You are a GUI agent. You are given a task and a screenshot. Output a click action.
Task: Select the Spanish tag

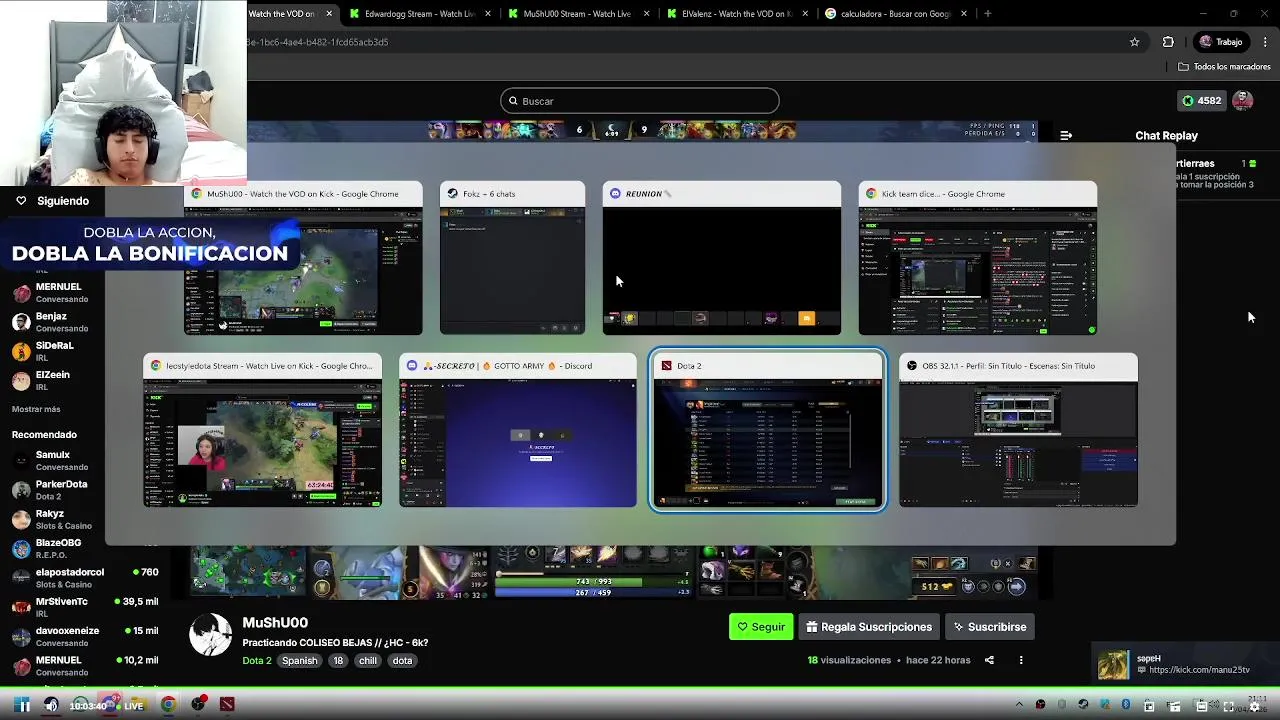[299, 660]
